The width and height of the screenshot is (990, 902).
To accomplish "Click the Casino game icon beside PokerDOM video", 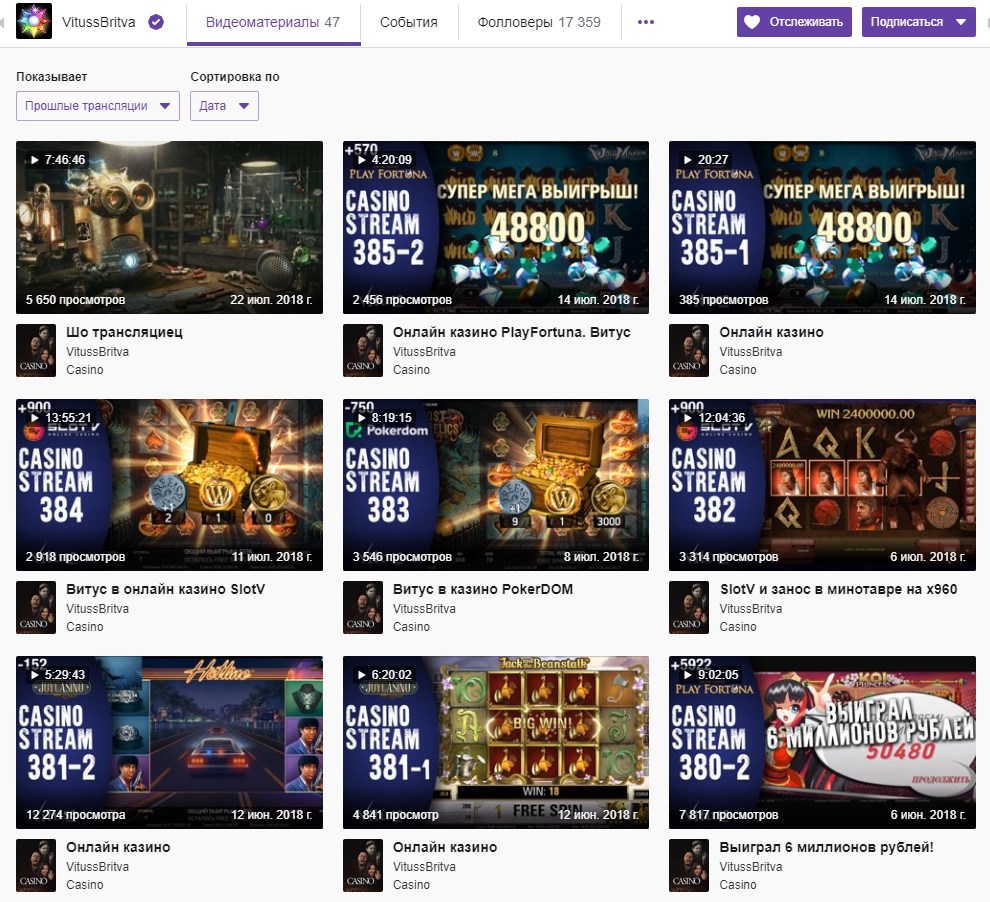I will (362, 608).
